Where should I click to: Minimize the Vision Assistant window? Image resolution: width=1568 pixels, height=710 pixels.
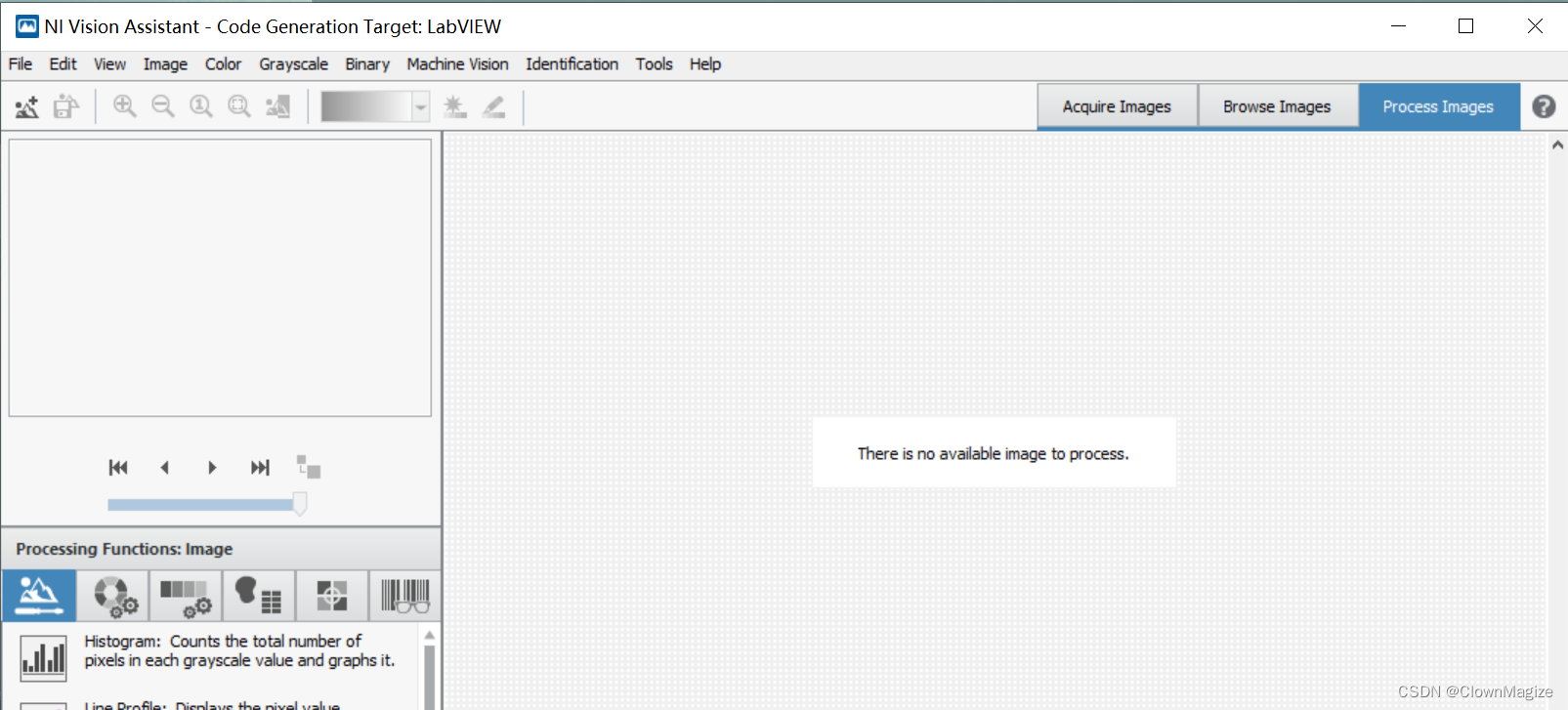[x=1398, y=26]
